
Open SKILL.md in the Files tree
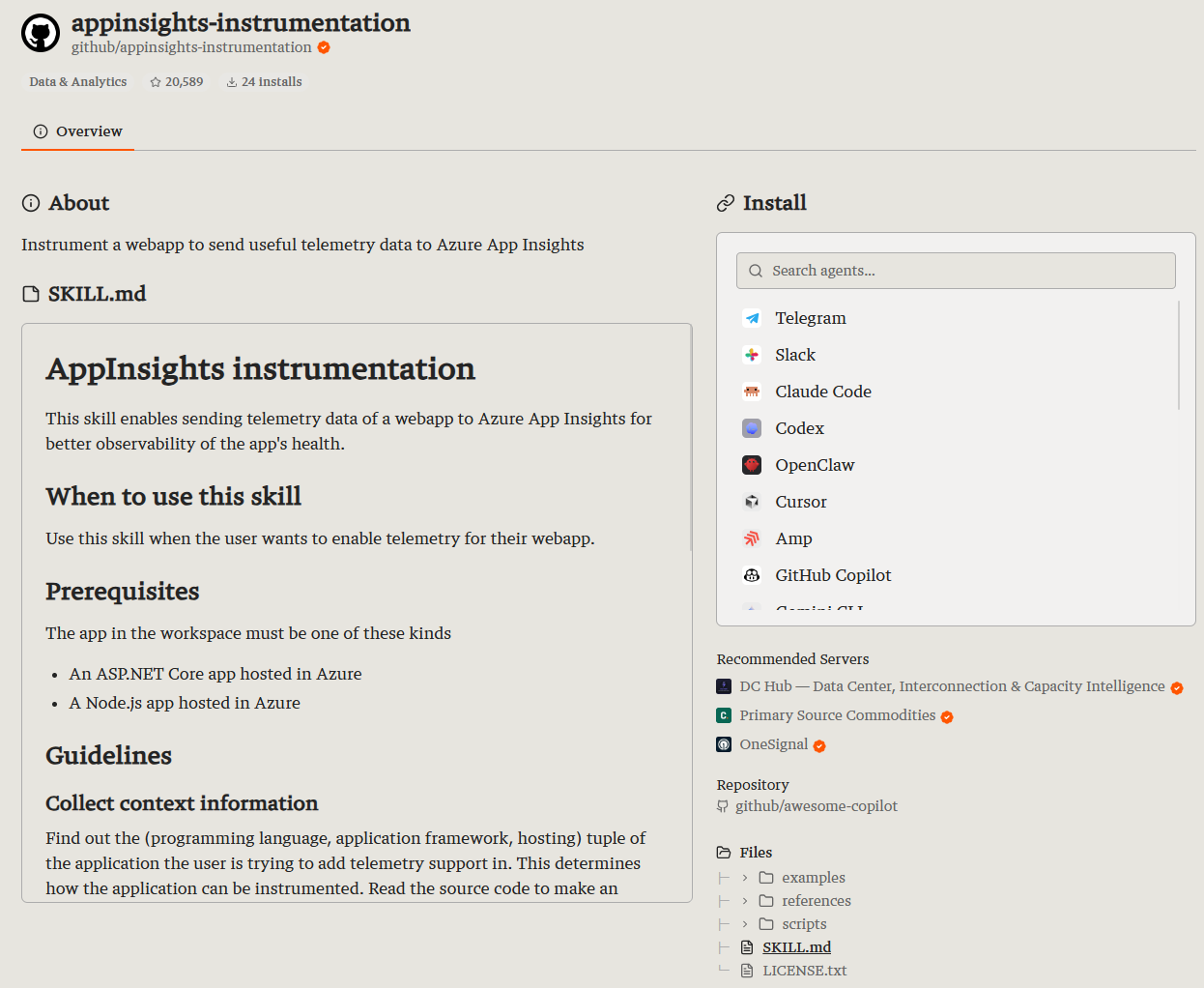796,947
